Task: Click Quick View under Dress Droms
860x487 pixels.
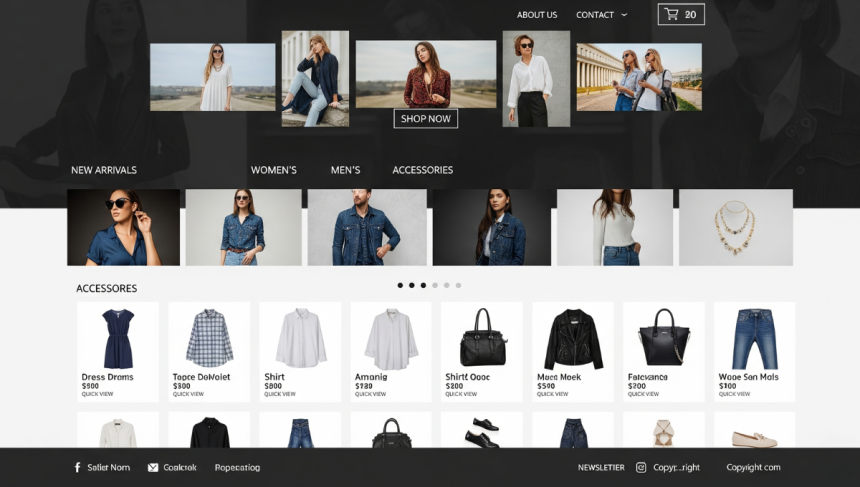Action: click(x=97, y=394)
